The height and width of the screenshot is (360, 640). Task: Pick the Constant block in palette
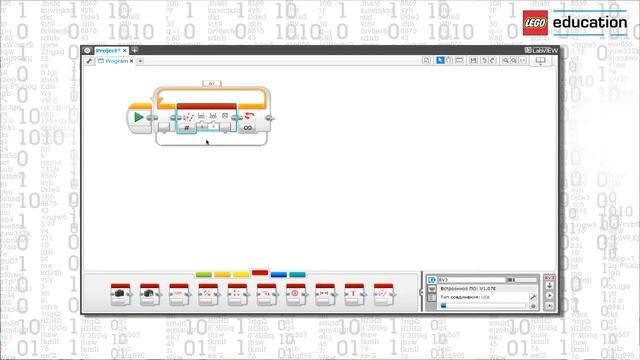pyautogui.click(x=150, y=294)
